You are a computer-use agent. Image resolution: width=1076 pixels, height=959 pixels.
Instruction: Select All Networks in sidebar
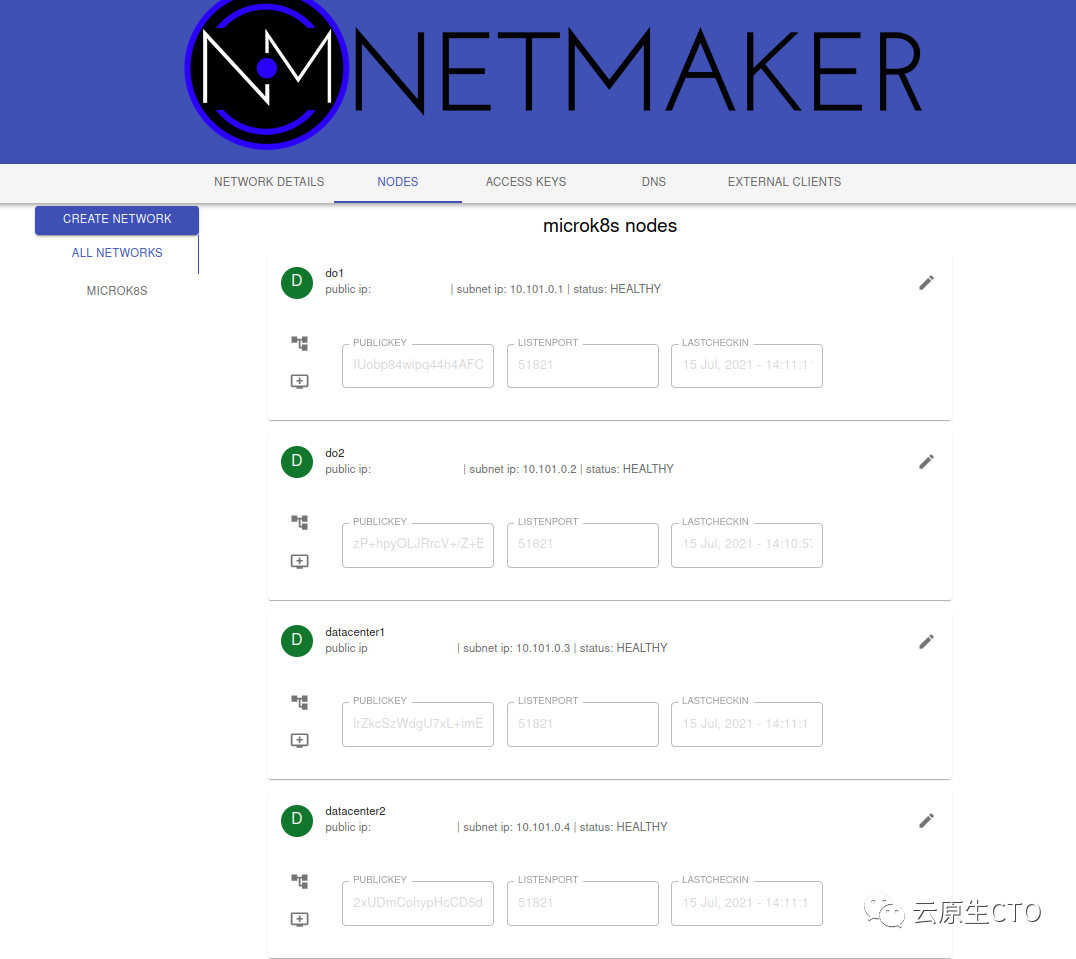pos(117,253)
